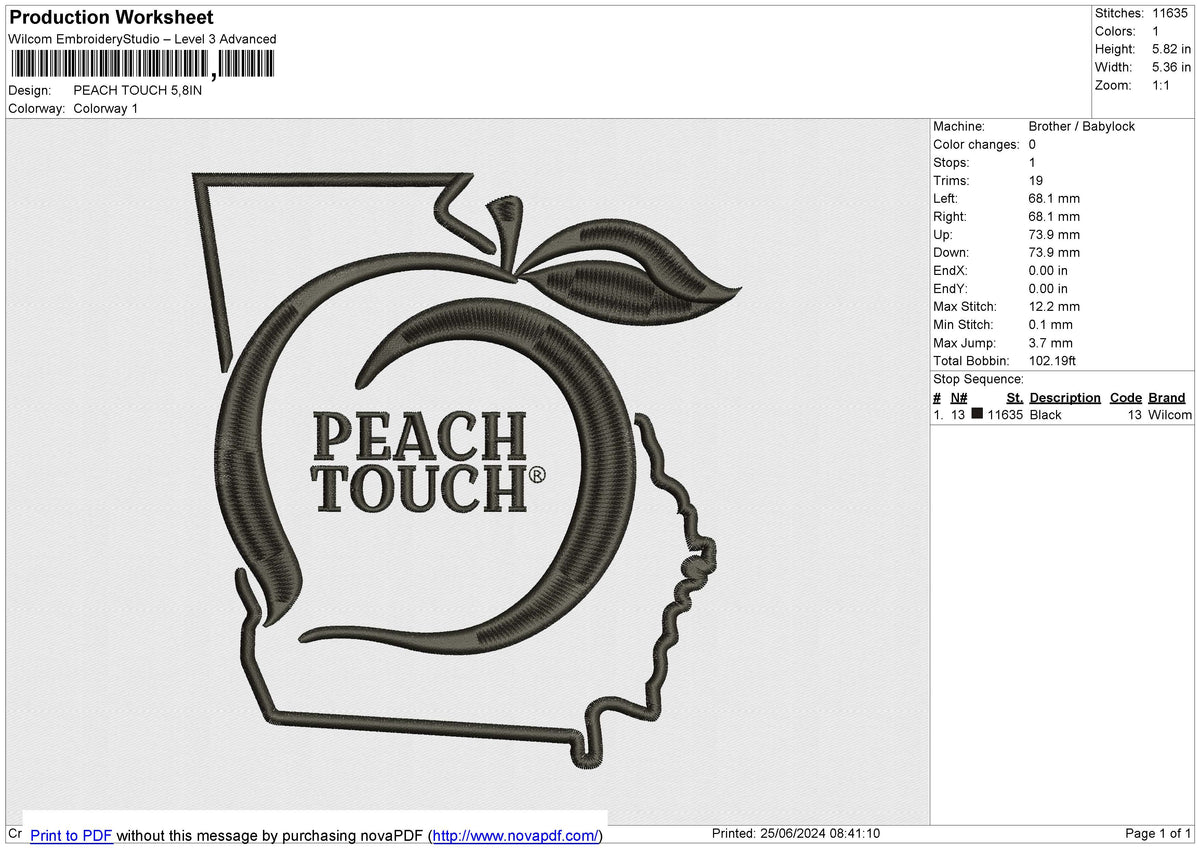Select the Up value 73.9 mm
Viewport: 1200px width, 848px height.
pyautogui.click(x=1054, y=234)
